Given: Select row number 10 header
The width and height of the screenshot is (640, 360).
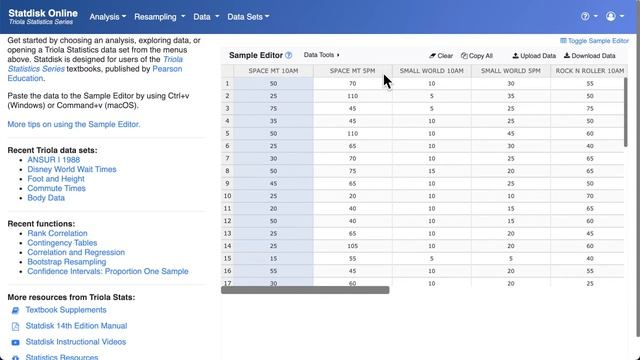Looking at the screenshot, I should [x=227, y=196].
